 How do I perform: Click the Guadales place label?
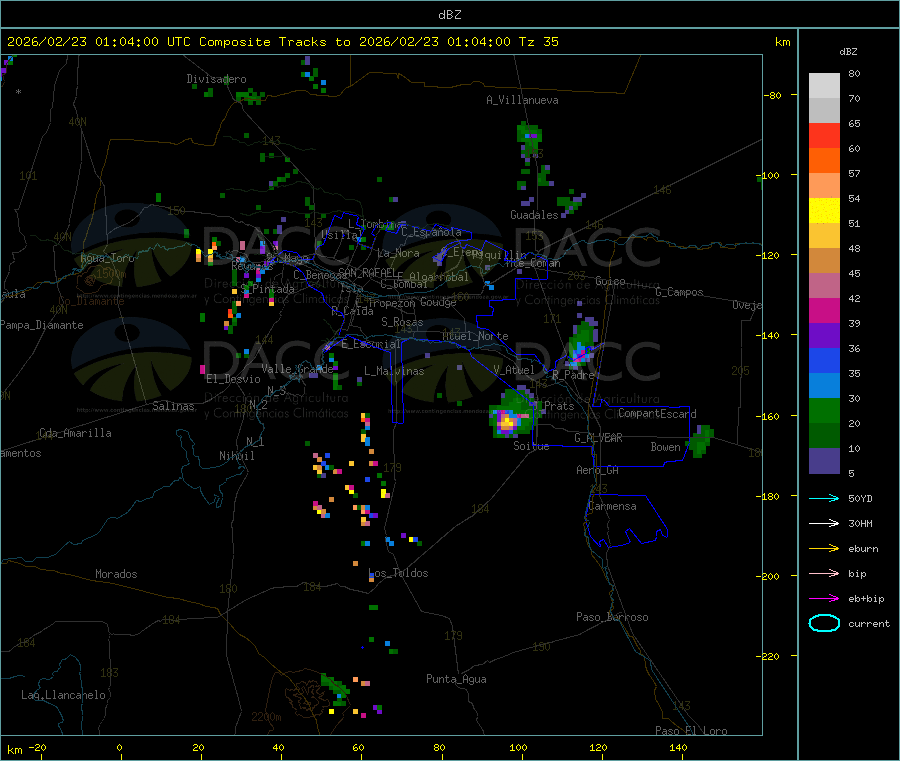[534, 215]
